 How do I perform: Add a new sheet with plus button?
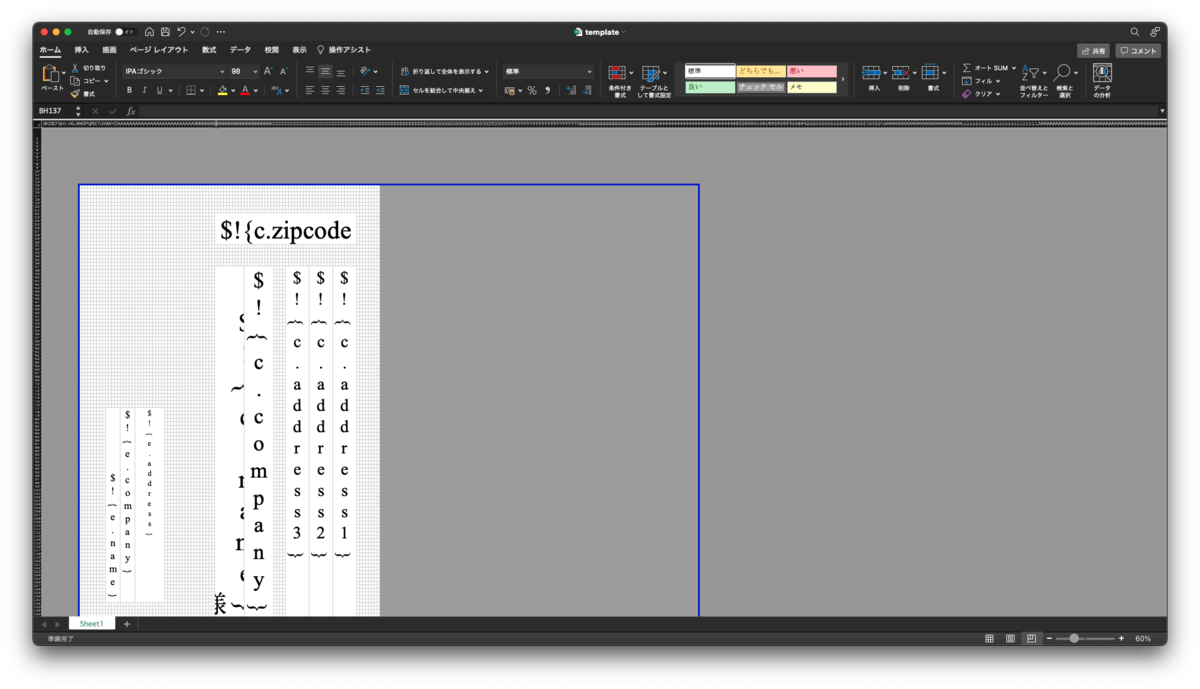click(x=127, y=624)
